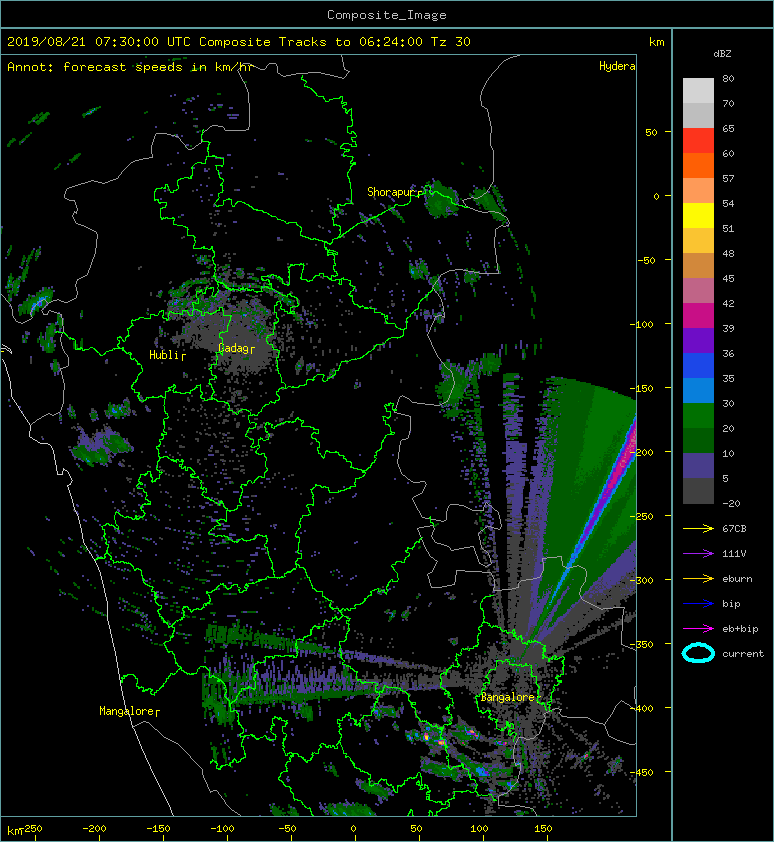The image size is (774, 842).
Task: Click the Shorapur city label
Action: coord(392,192)
